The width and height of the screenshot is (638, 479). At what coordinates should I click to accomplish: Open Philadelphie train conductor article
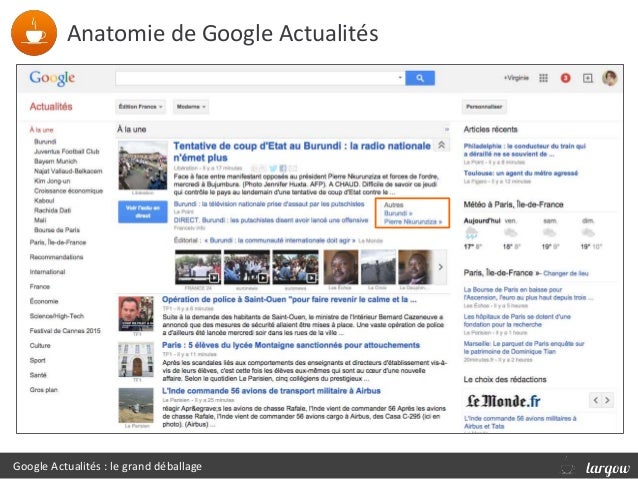click(x=524, y=150)
